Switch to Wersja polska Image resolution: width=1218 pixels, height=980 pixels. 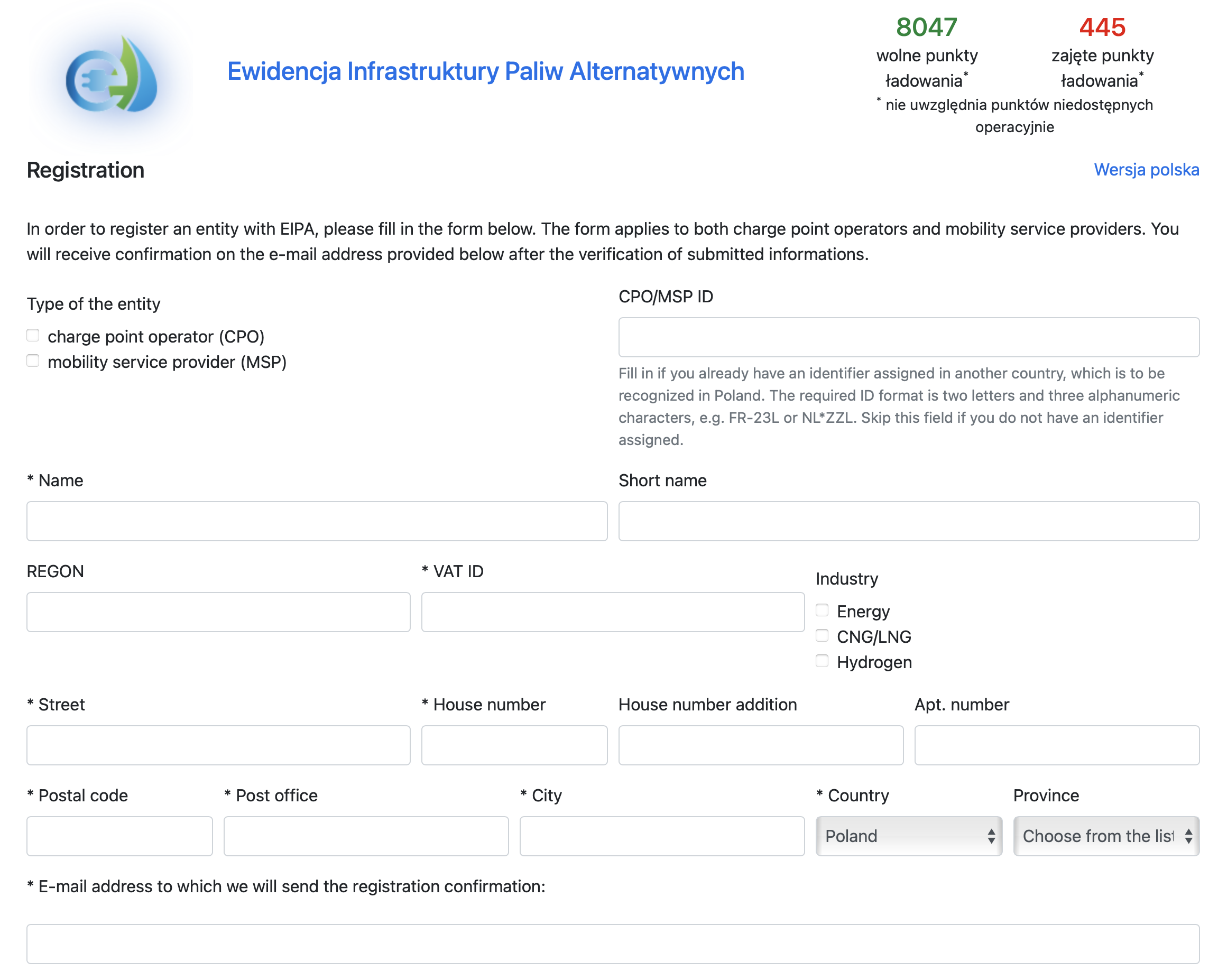(x=1146, y=170)
